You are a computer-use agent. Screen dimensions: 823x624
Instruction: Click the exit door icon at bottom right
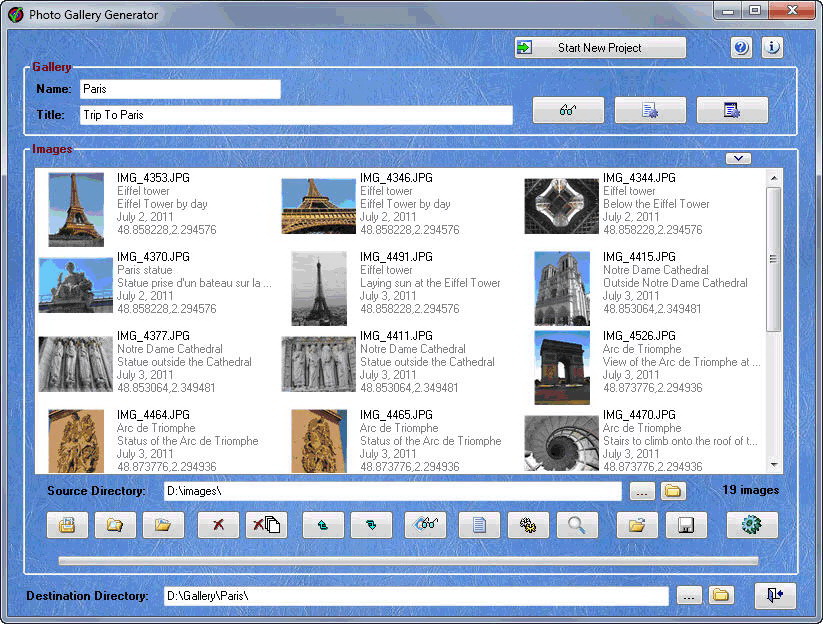775,595
